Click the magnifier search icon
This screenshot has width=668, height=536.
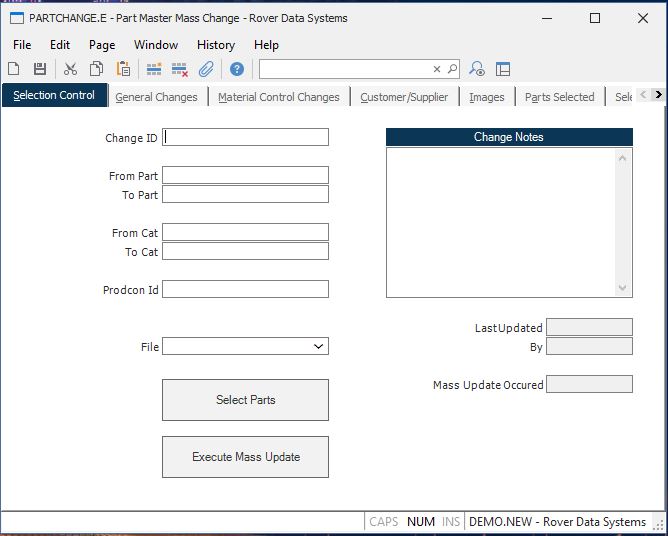click(x=452, y=69)
